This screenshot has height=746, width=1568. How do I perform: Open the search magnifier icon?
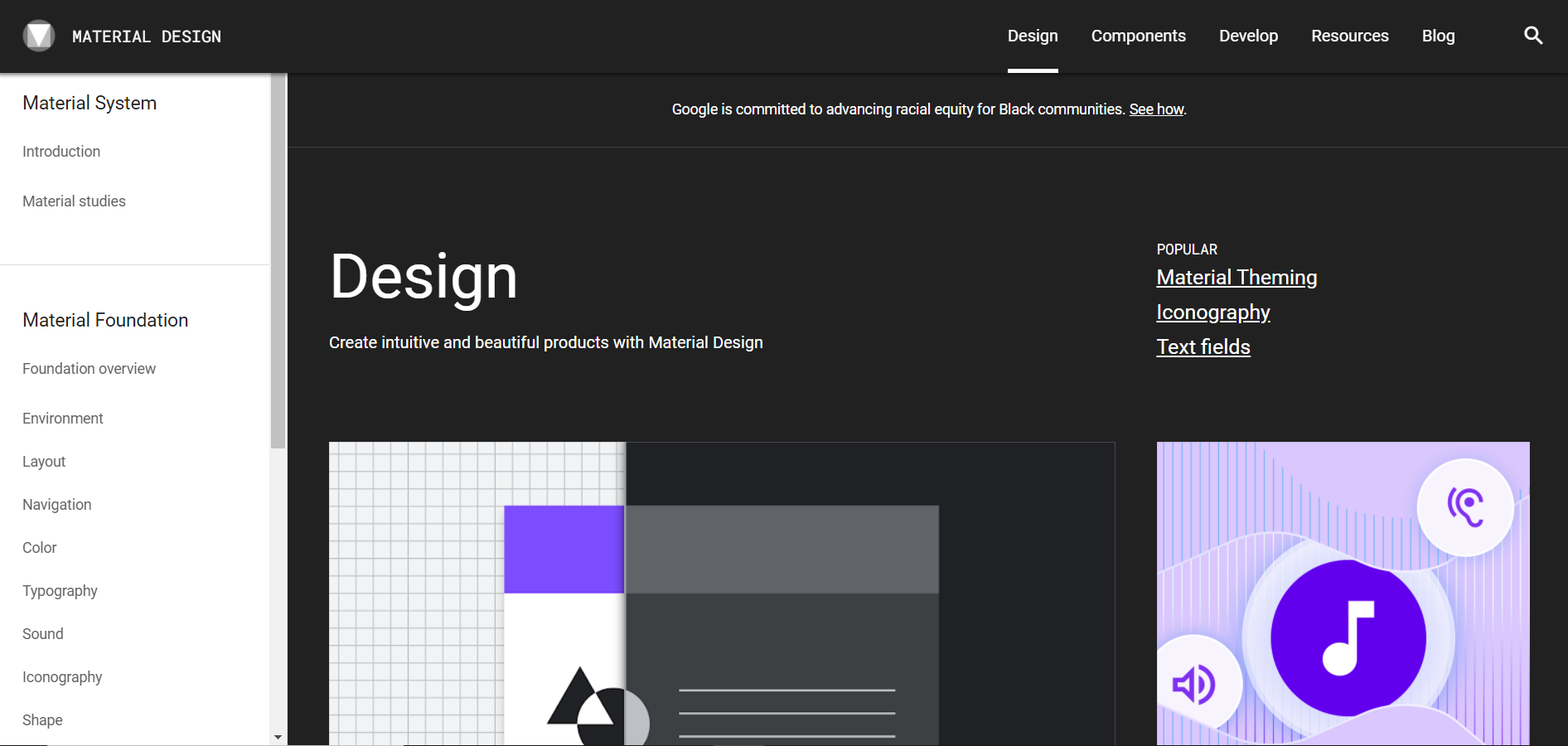pyautogui.click(x=1533, y=36)
